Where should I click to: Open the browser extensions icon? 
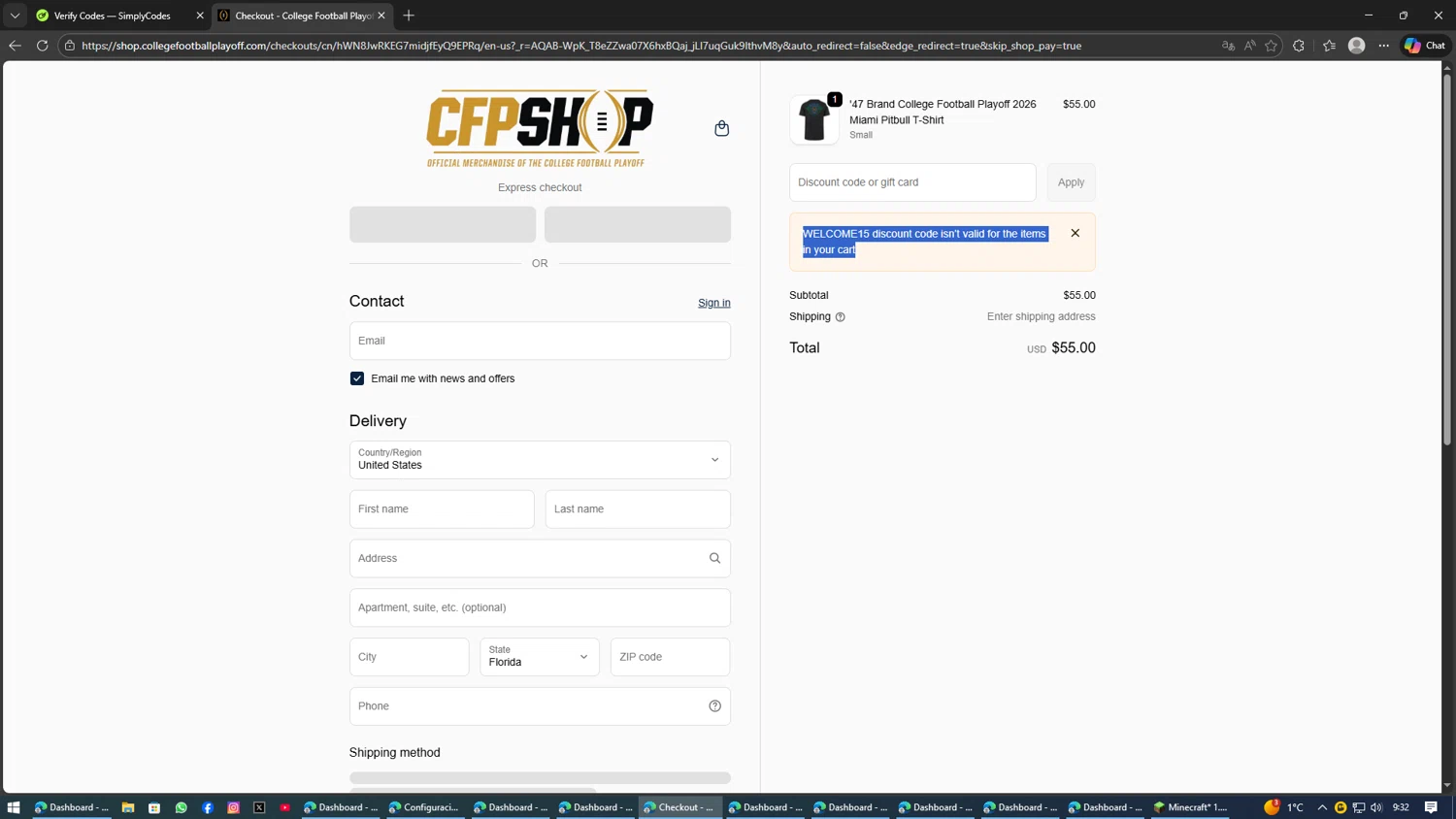point(1299,46)
